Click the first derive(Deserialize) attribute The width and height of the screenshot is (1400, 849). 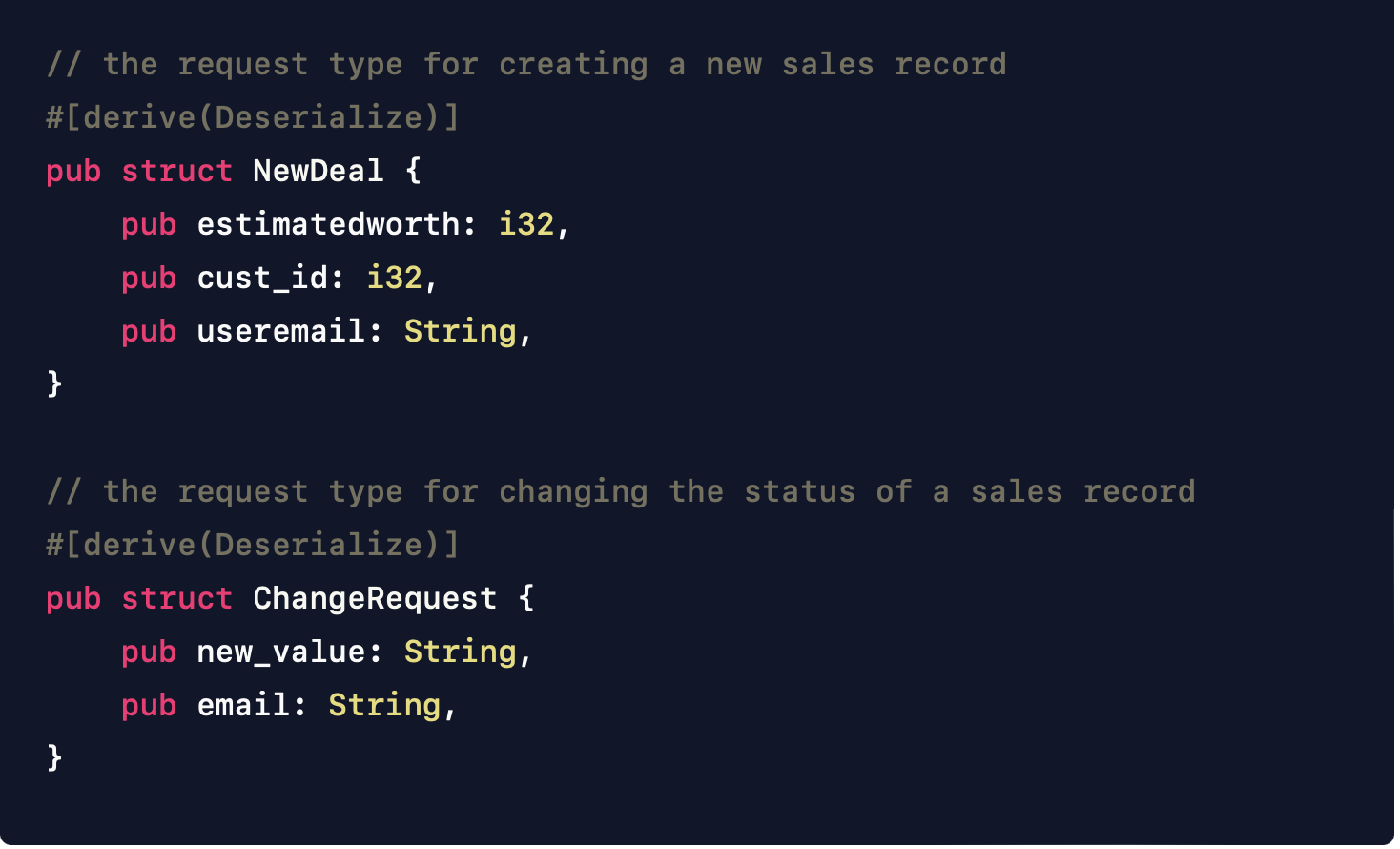click(x=253, y=117)
